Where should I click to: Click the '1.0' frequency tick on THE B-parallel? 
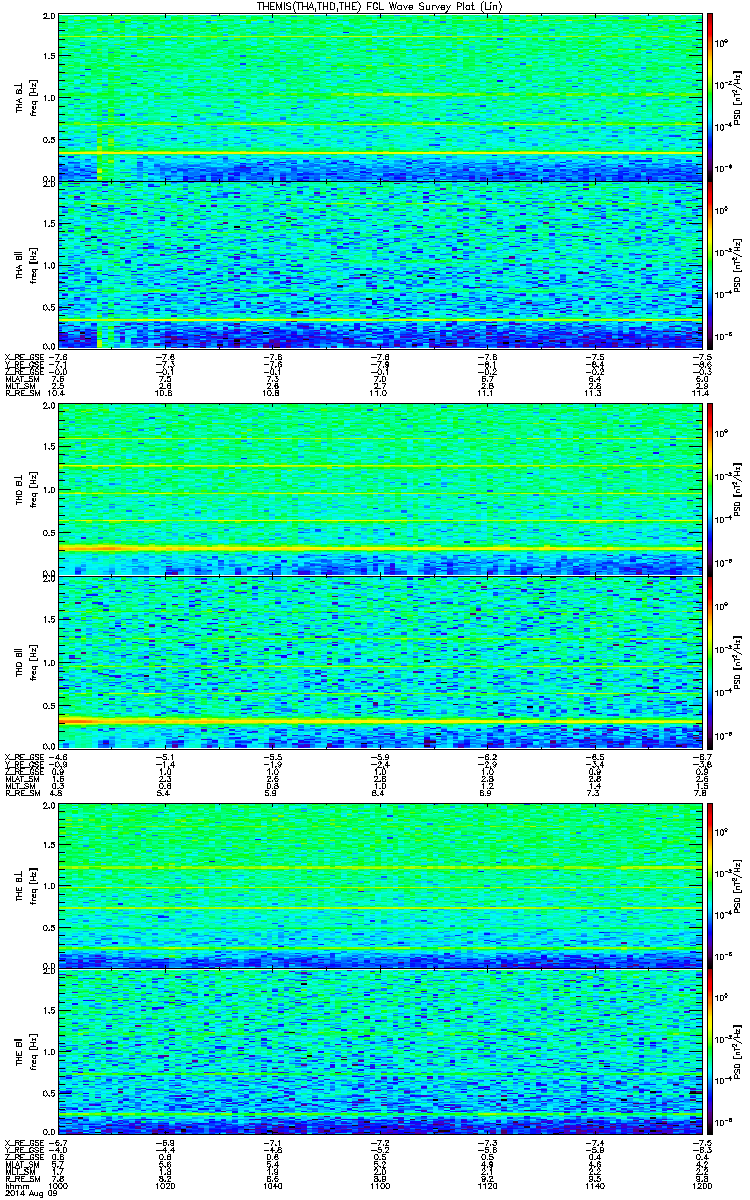point(49,1052)
